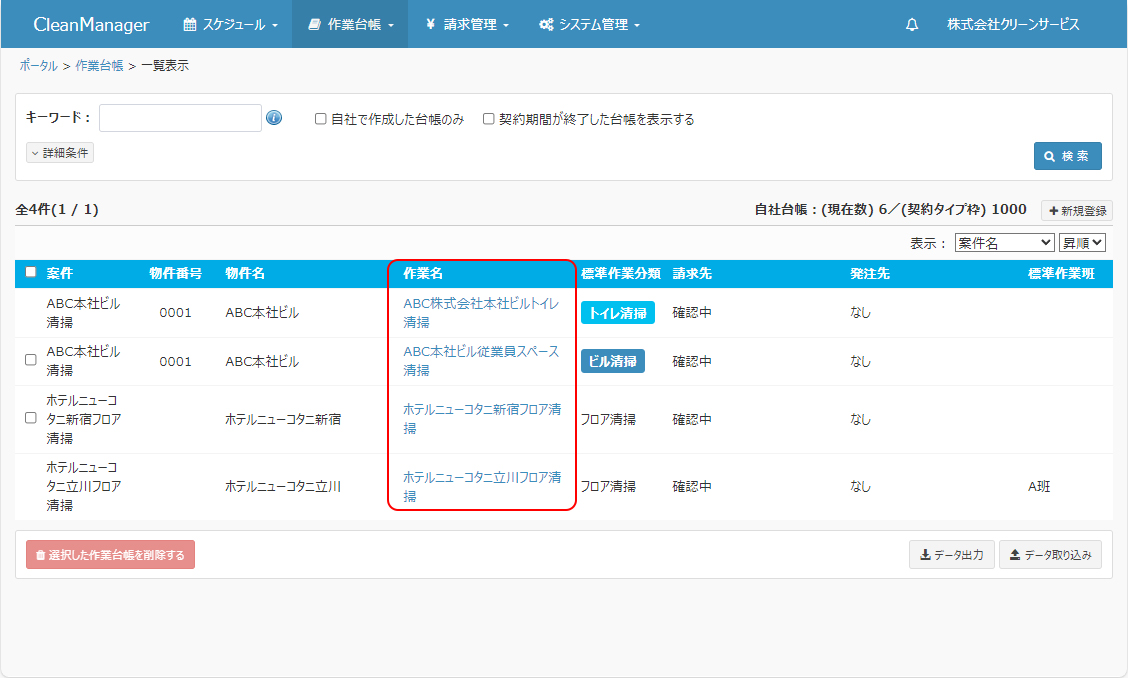Open the スケジュール calendar menu

click(231, 25)
